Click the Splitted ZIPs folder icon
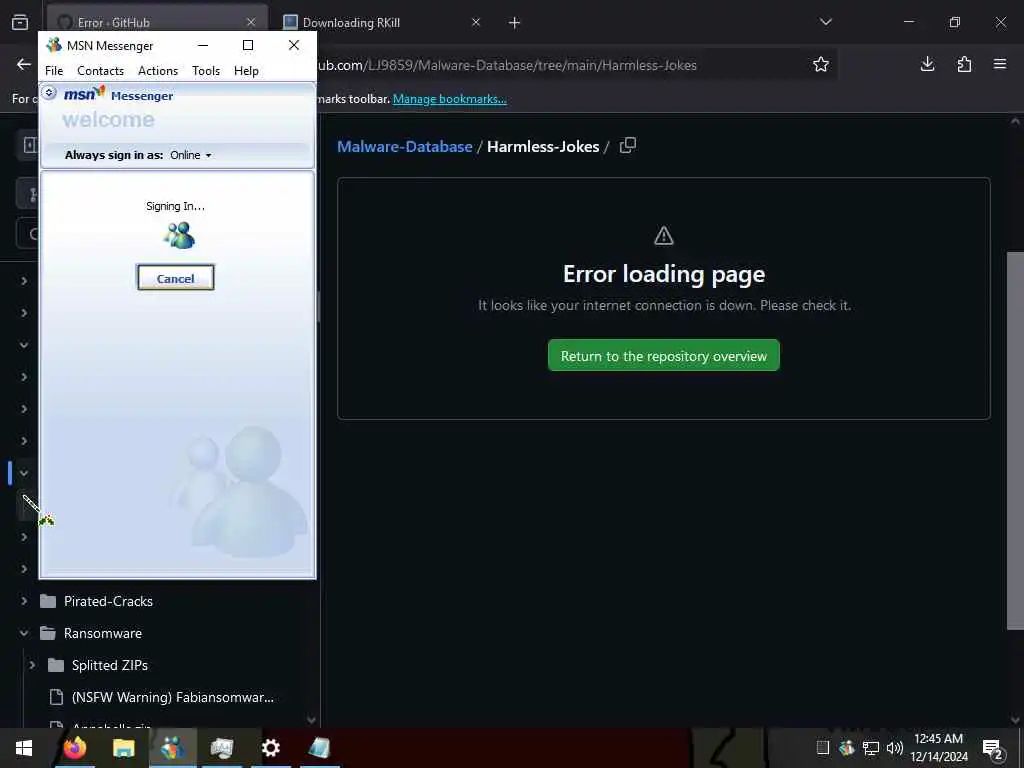Viewport: 1024px width, 768px height. [x=56, y=665]
